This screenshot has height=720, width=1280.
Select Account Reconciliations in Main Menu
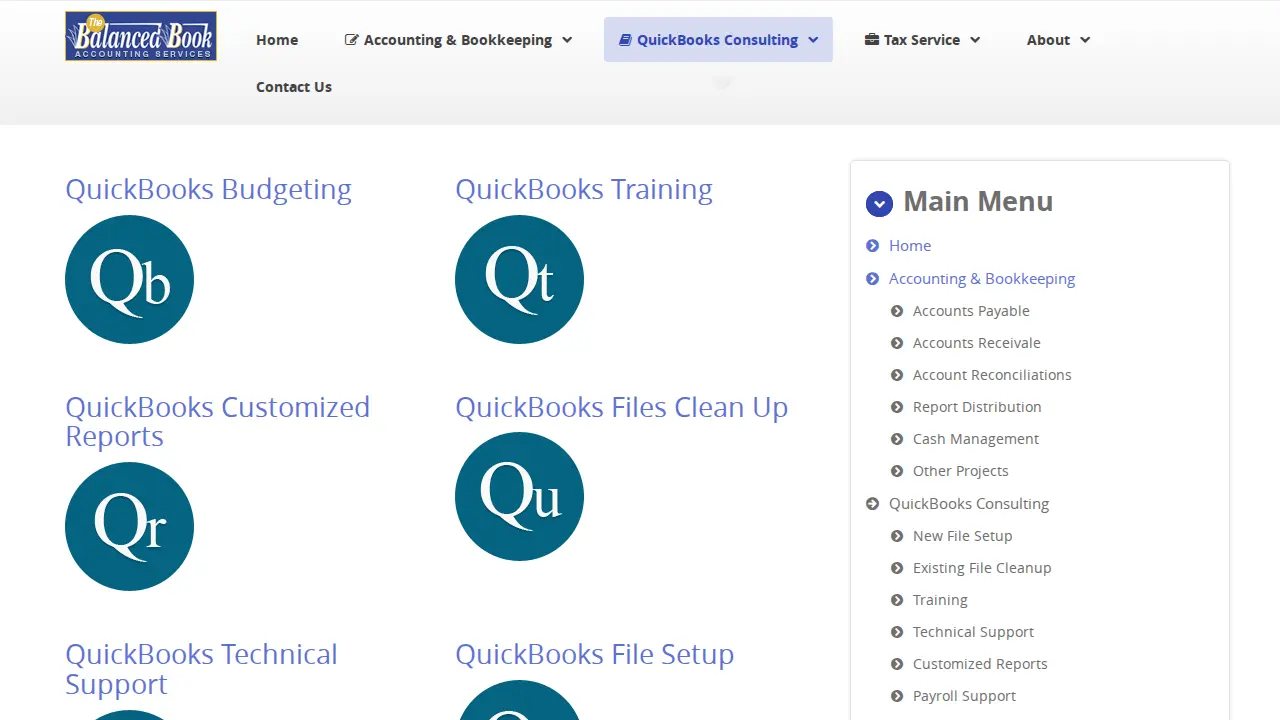click(992, 375)
